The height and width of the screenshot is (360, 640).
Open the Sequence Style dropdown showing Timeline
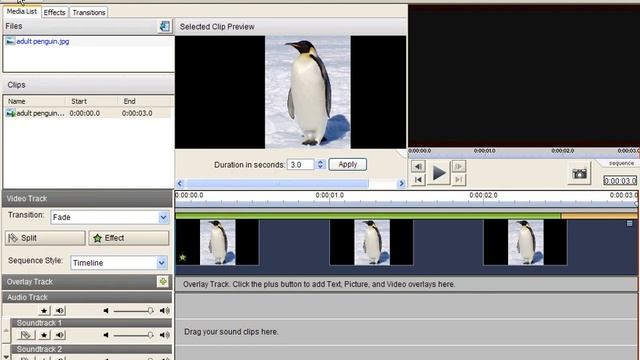[162, 262]
